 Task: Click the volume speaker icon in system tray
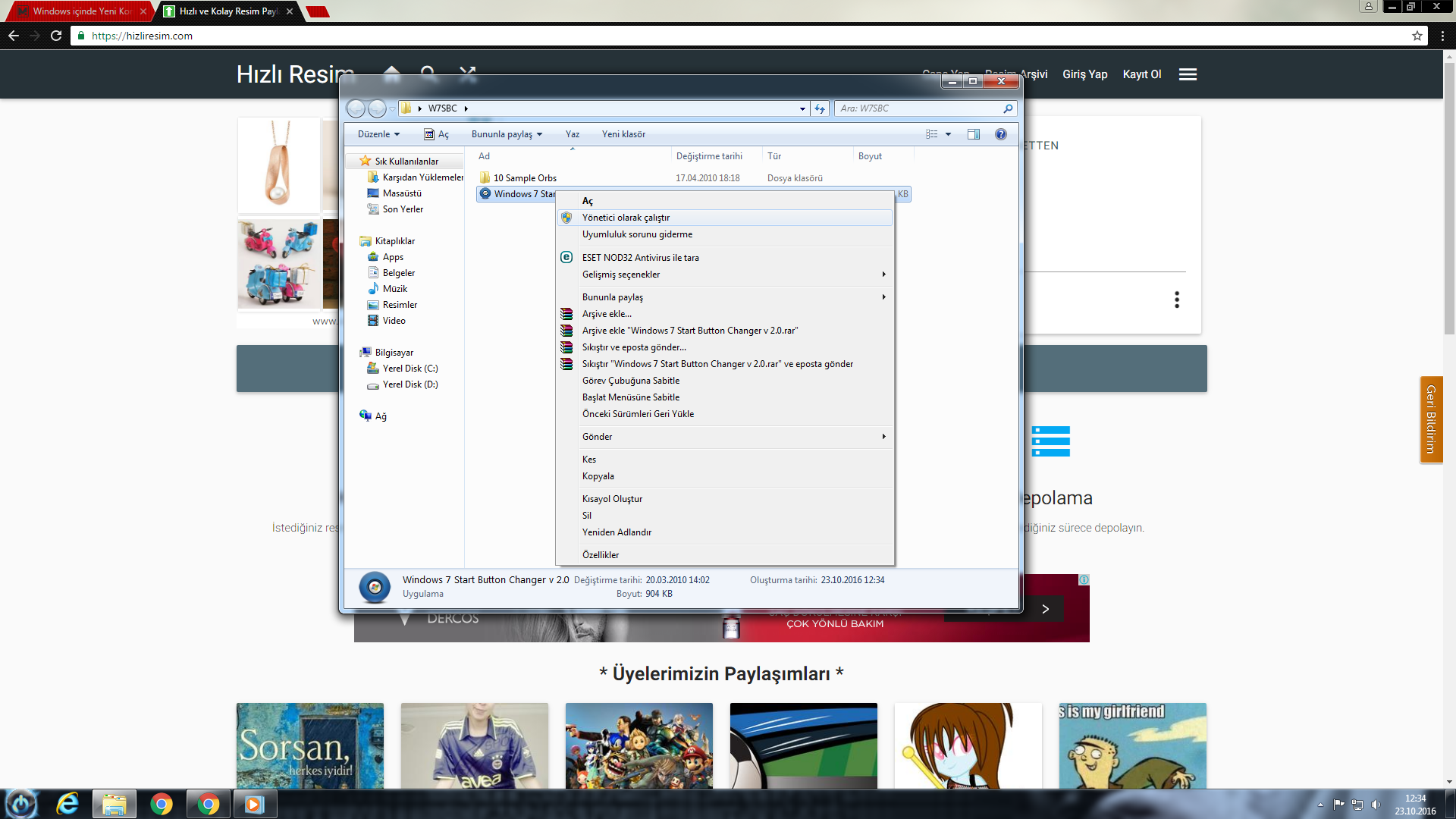click(1376, 805)
